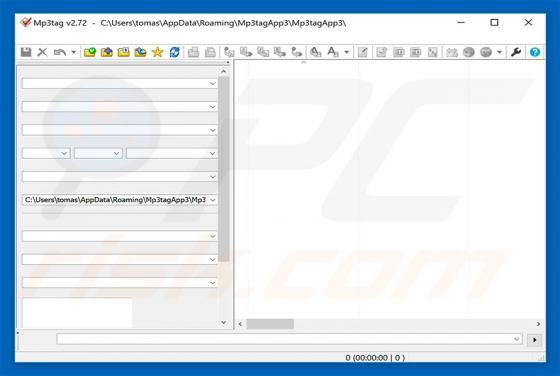Expand the middle combo in the three-field row
Screen dimensions: 560x376
coord(116,154)
